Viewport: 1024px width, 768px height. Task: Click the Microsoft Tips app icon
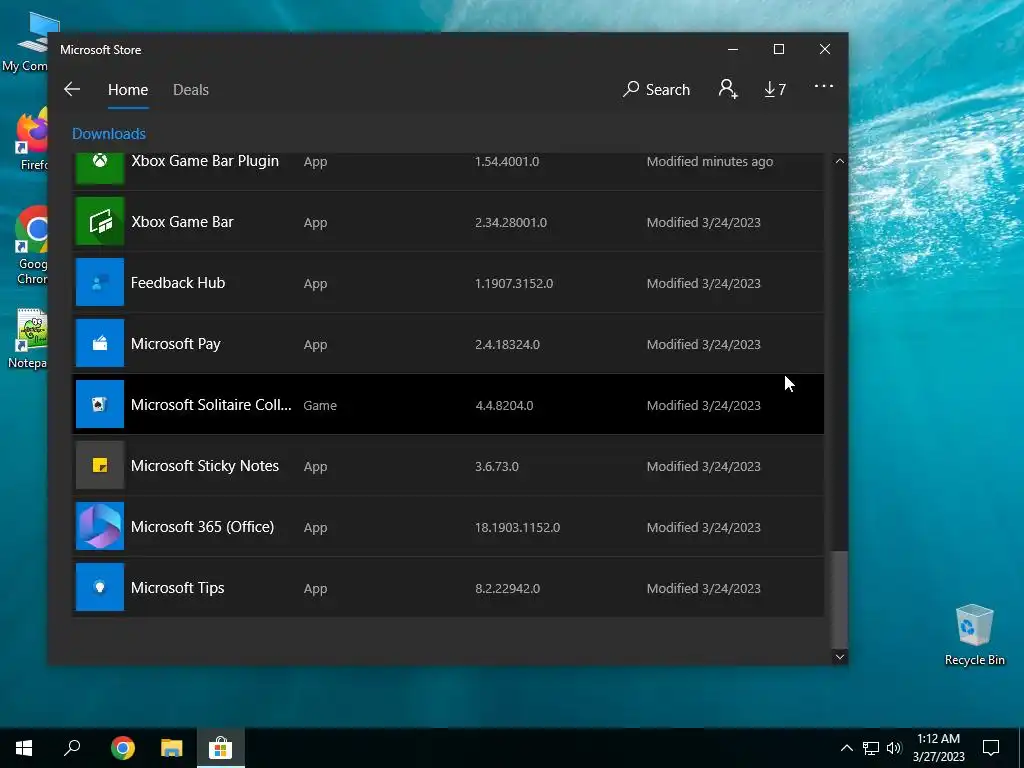point(100,587)
